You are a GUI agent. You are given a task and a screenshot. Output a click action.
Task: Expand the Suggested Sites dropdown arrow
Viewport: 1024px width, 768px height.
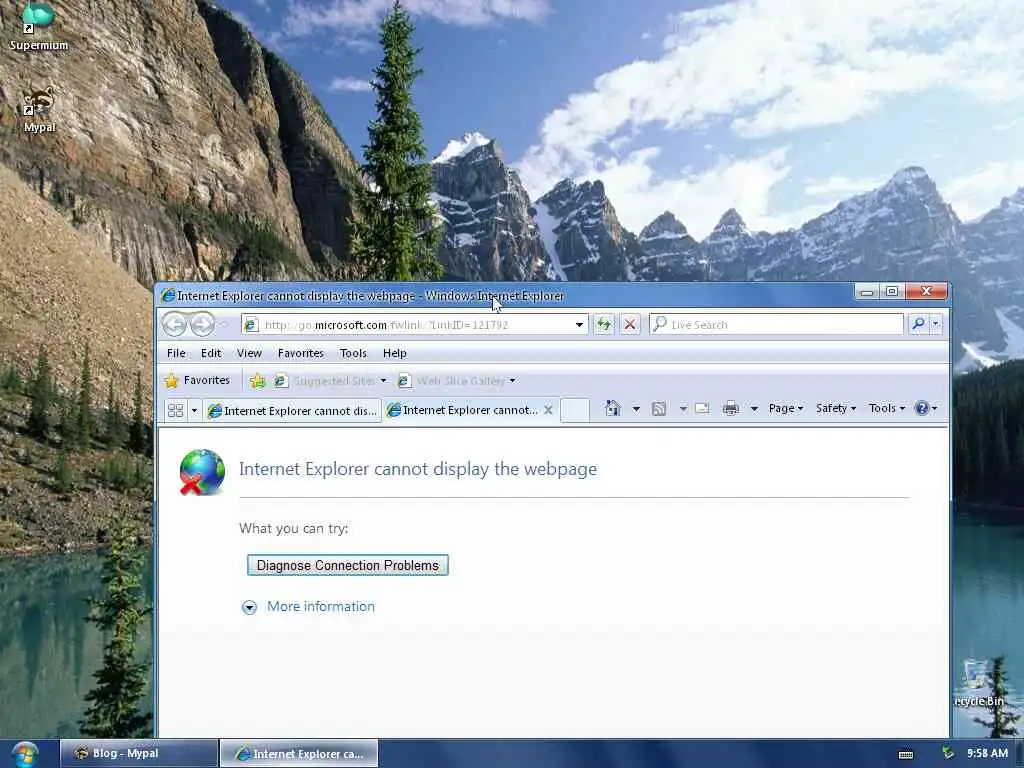tap(383, 381)
